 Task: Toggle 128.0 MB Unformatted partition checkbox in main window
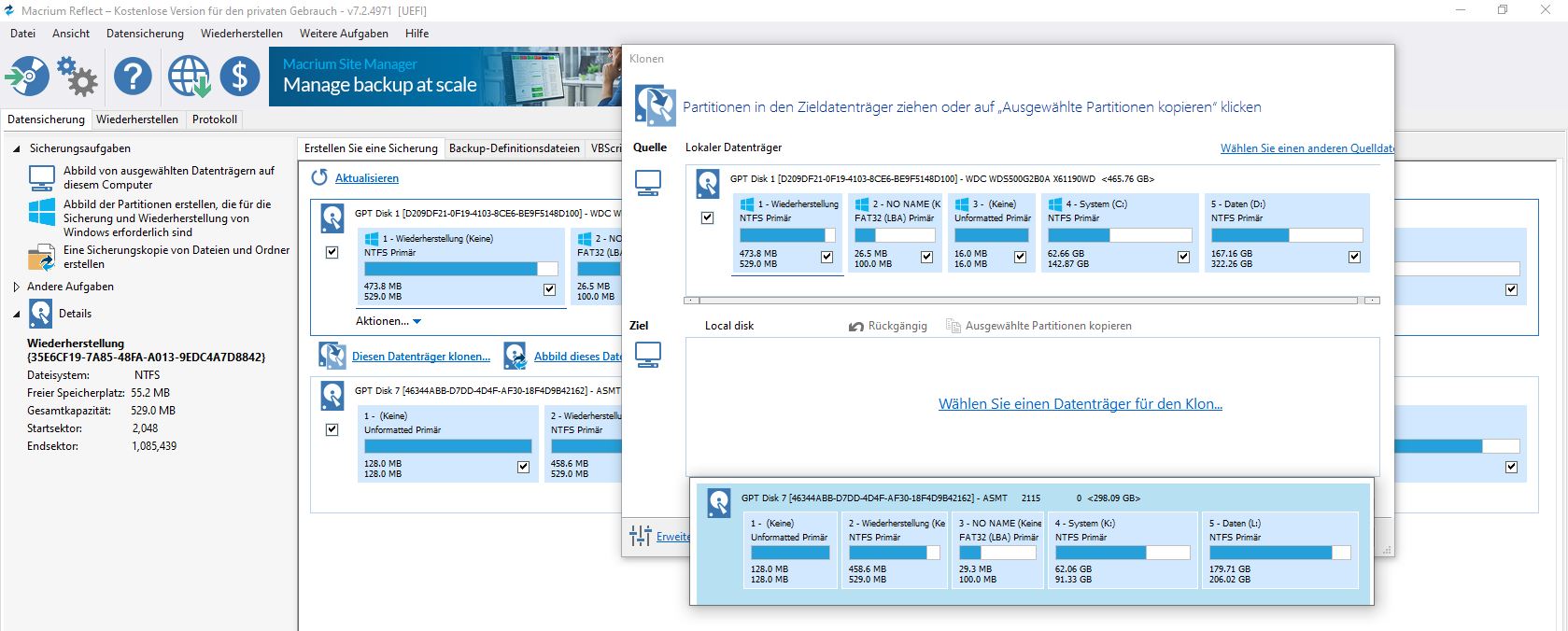pos(523,467)
